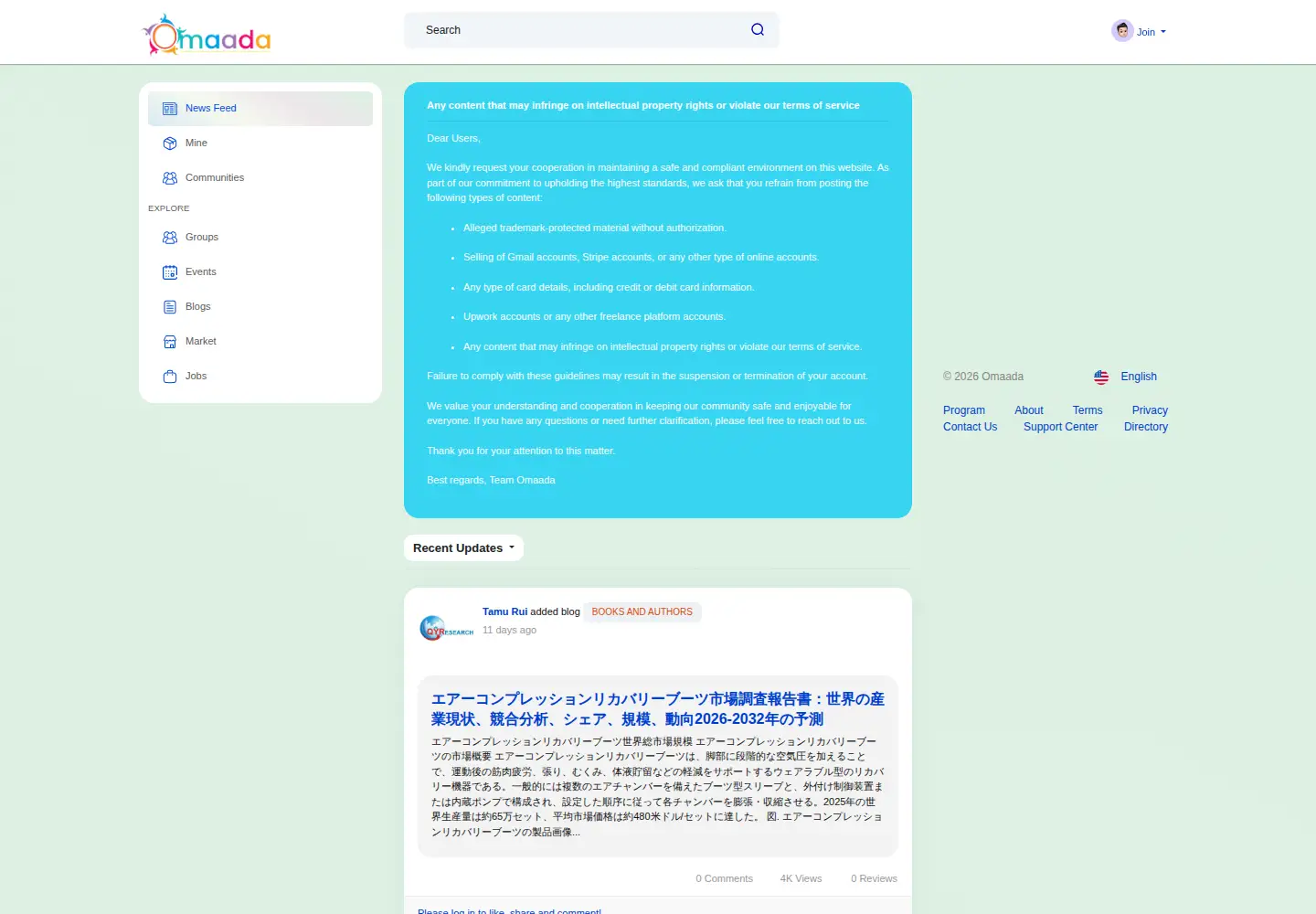
Task: Open the Directory footer link
Action: 1146,427
